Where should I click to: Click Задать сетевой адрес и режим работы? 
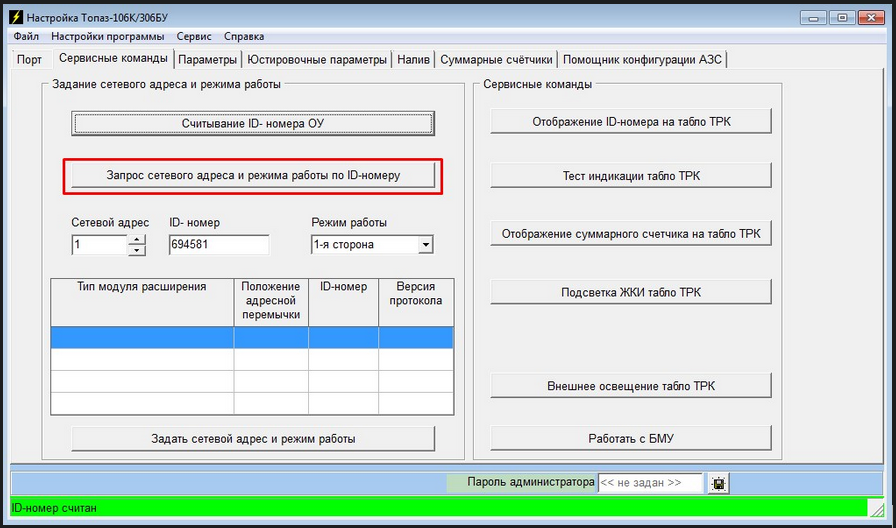coord(253,439)
